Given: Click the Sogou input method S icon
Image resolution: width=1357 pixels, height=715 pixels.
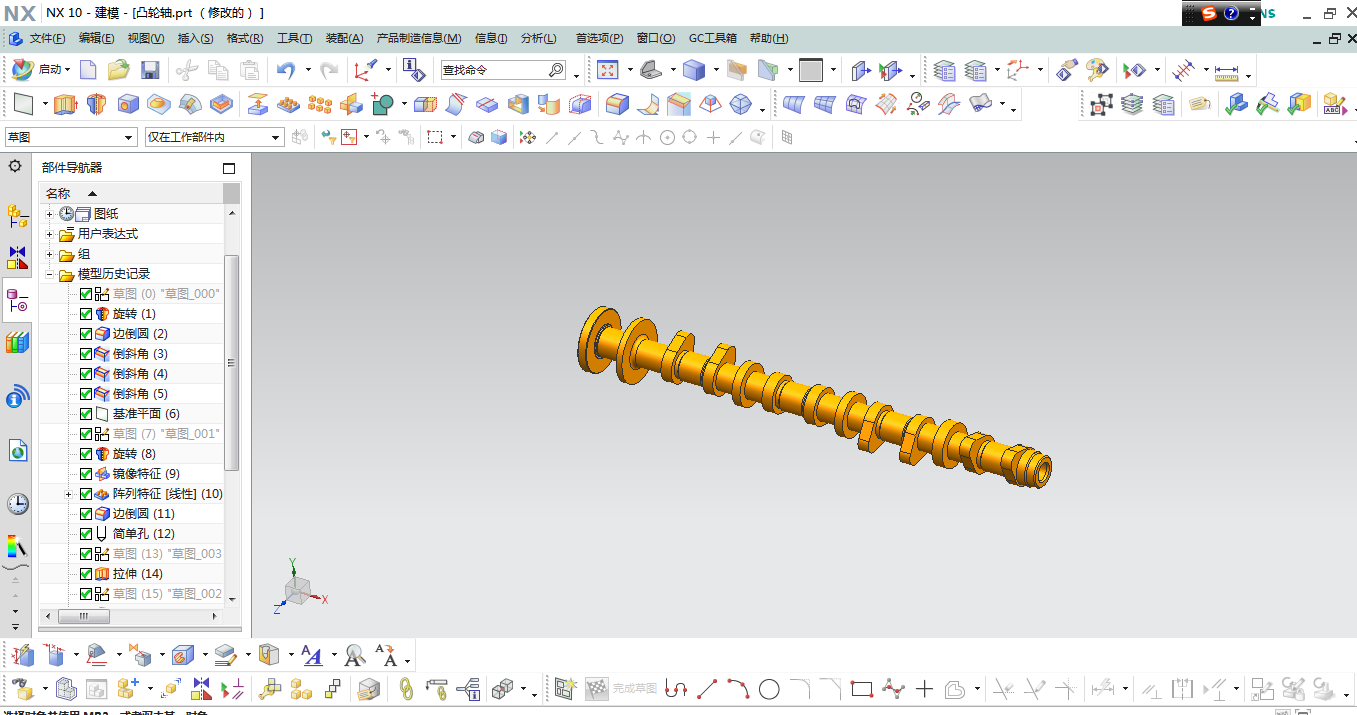Looking at the screenshot, I should (1210, 13).
